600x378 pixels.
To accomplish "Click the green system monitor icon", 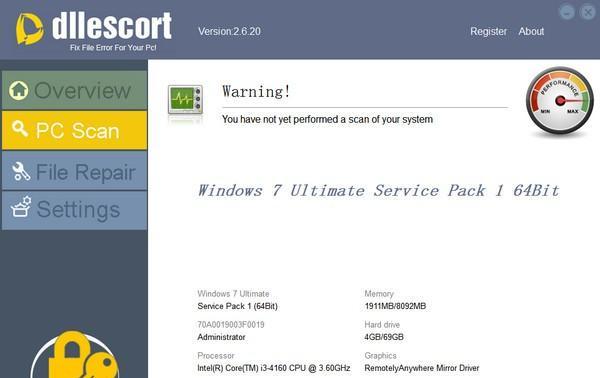I will [x=185, y=99].
